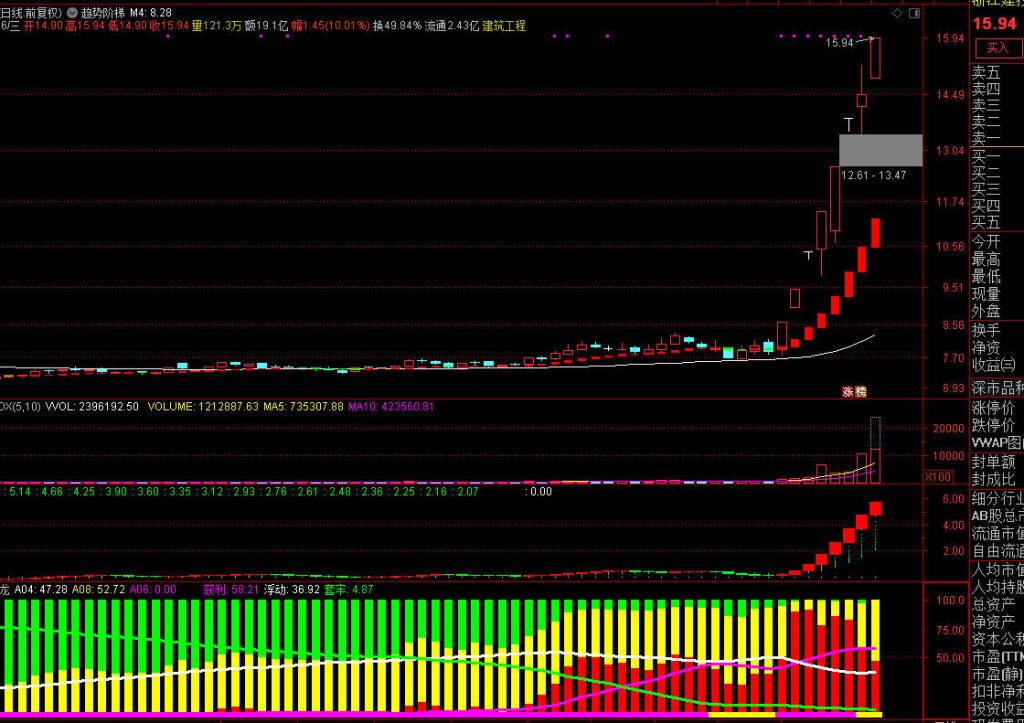Click the latest candlestick at 15.94
Image resolution: width=1024 pixels, height=723 pixels.
pos(875,58)
